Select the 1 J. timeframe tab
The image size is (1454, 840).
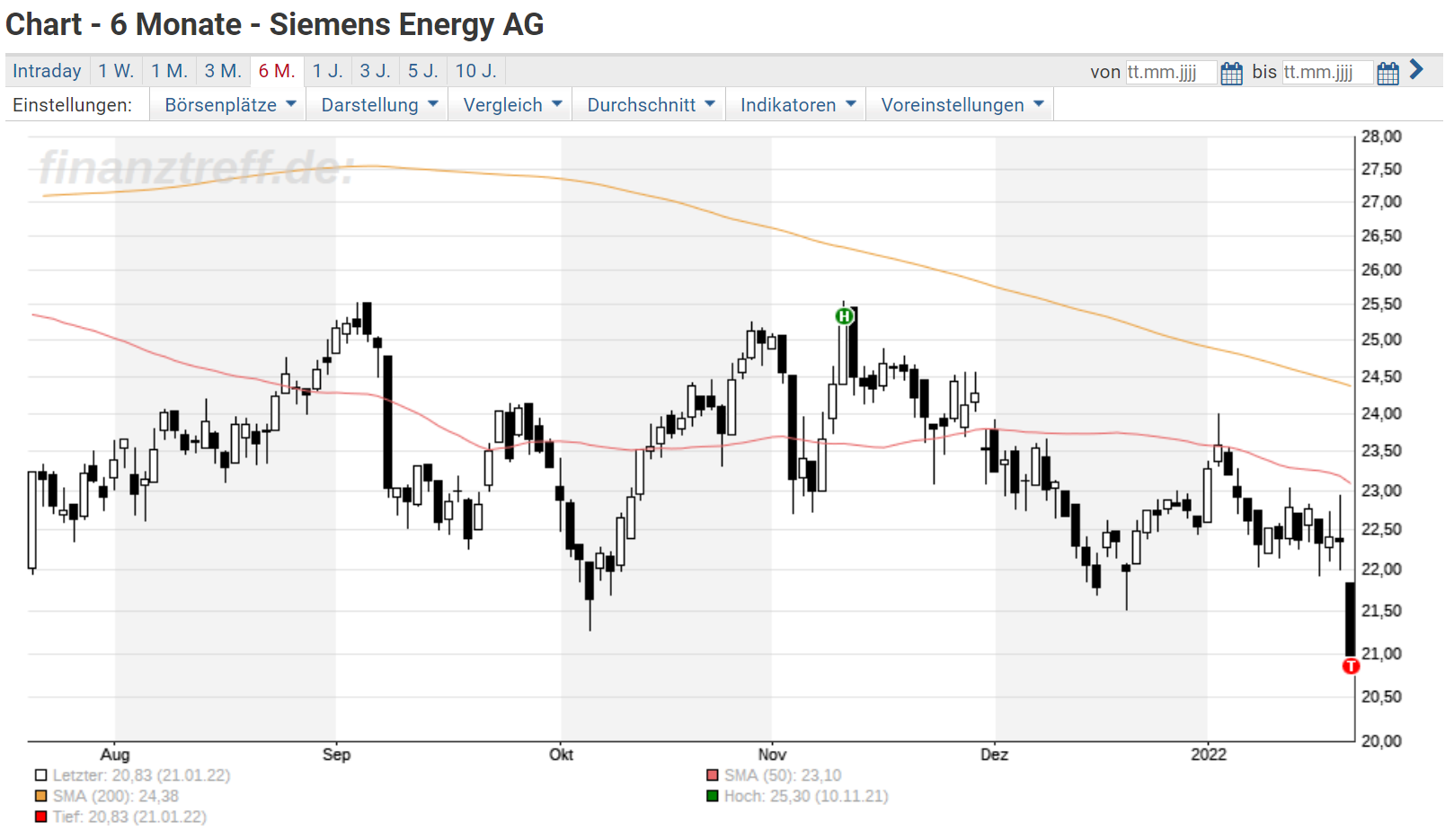[327, 71]
